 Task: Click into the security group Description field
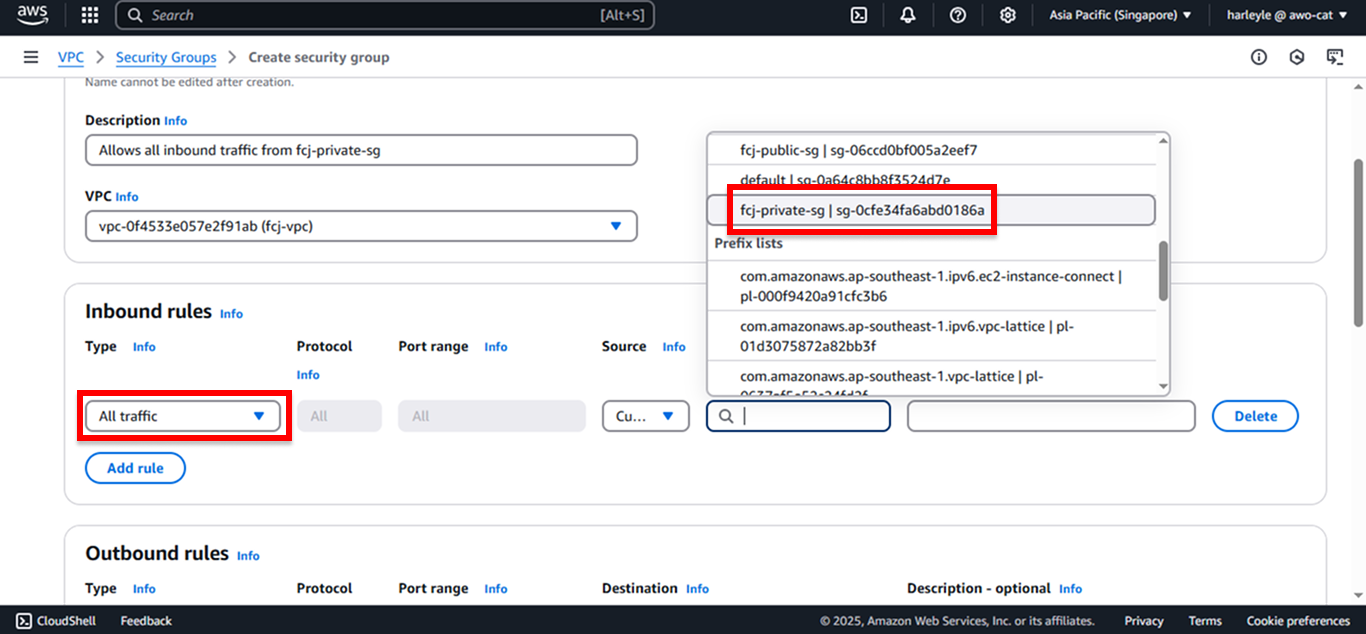coord(361,150)
